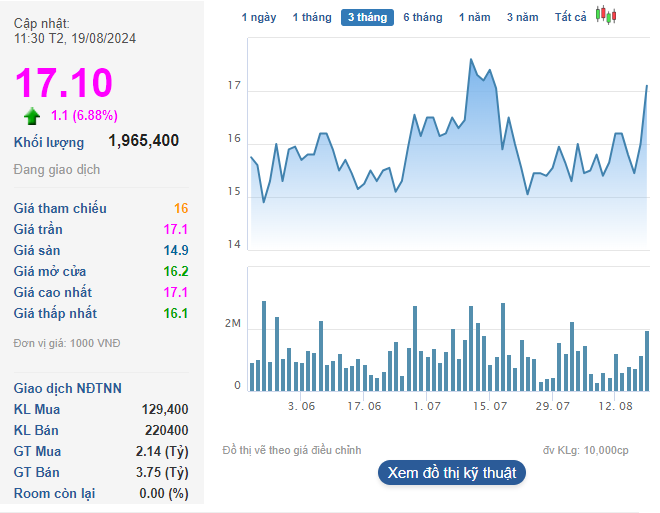Click the price change 1.1 (6.88%)
660x513 pixels.
[x=84, y=115]
